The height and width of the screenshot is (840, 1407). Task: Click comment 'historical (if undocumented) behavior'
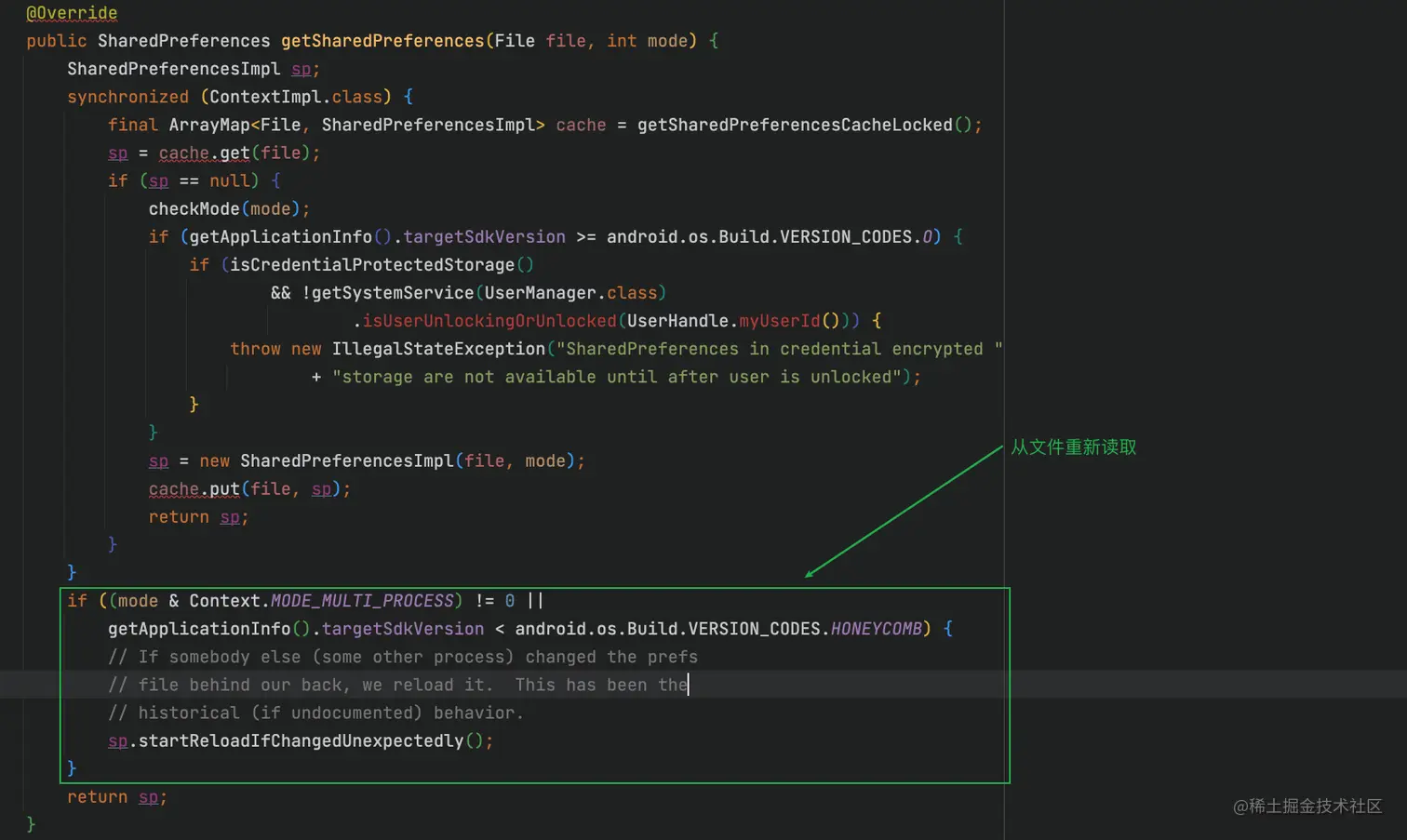point(315,712)
